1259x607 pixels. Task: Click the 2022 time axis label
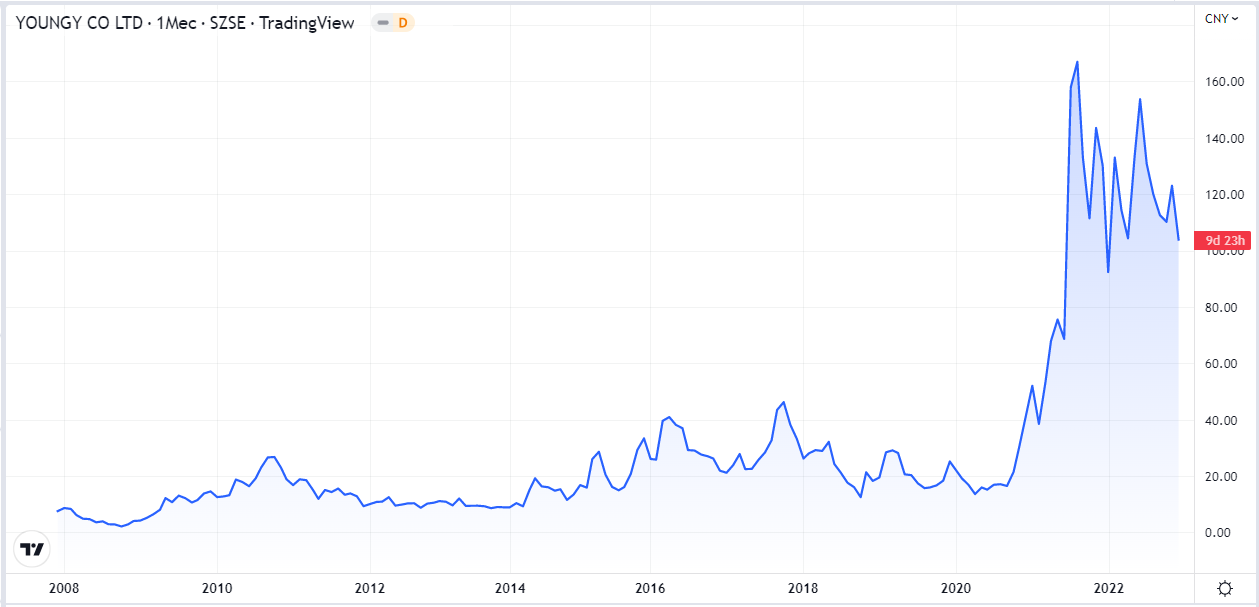tap(1110, 588)
